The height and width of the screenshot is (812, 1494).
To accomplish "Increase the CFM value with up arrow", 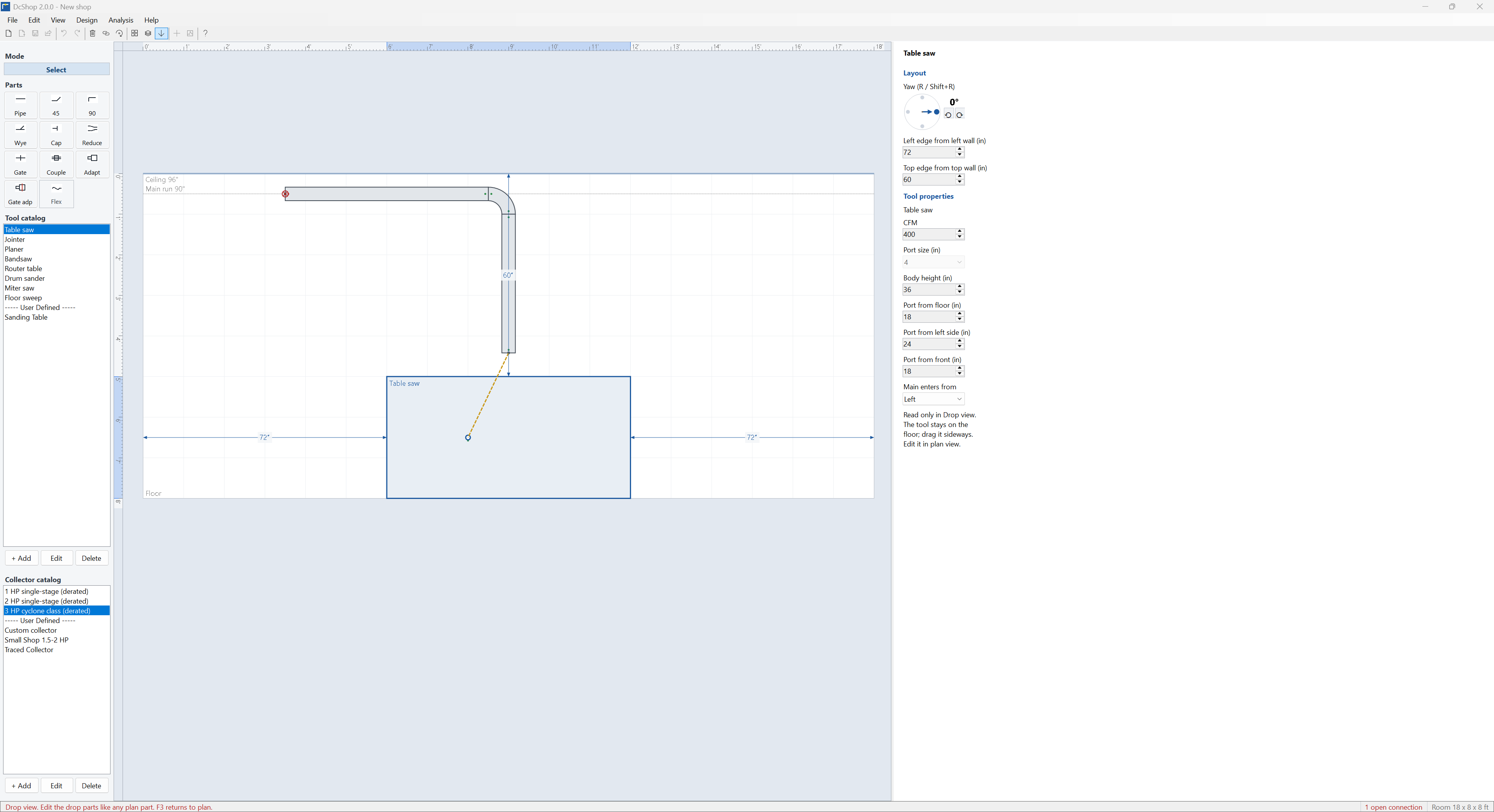I will pos(960,231).
